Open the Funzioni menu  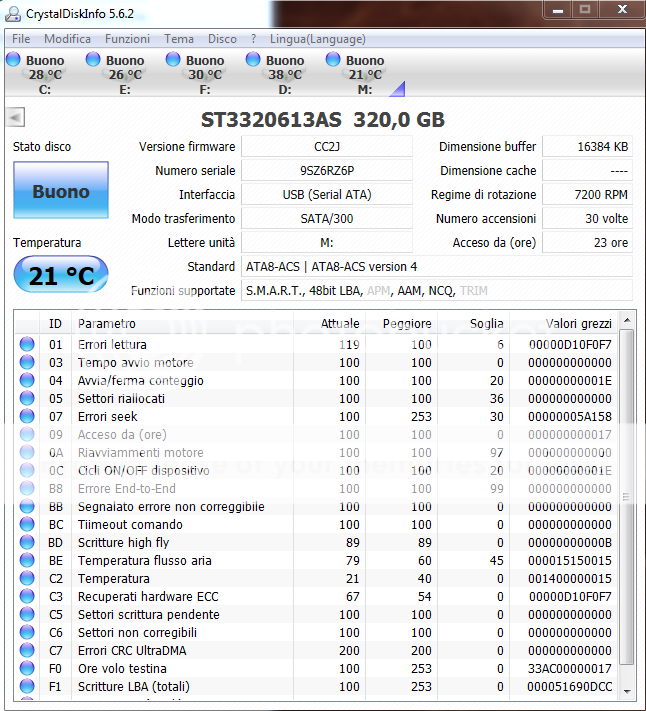tap(127, 39)
